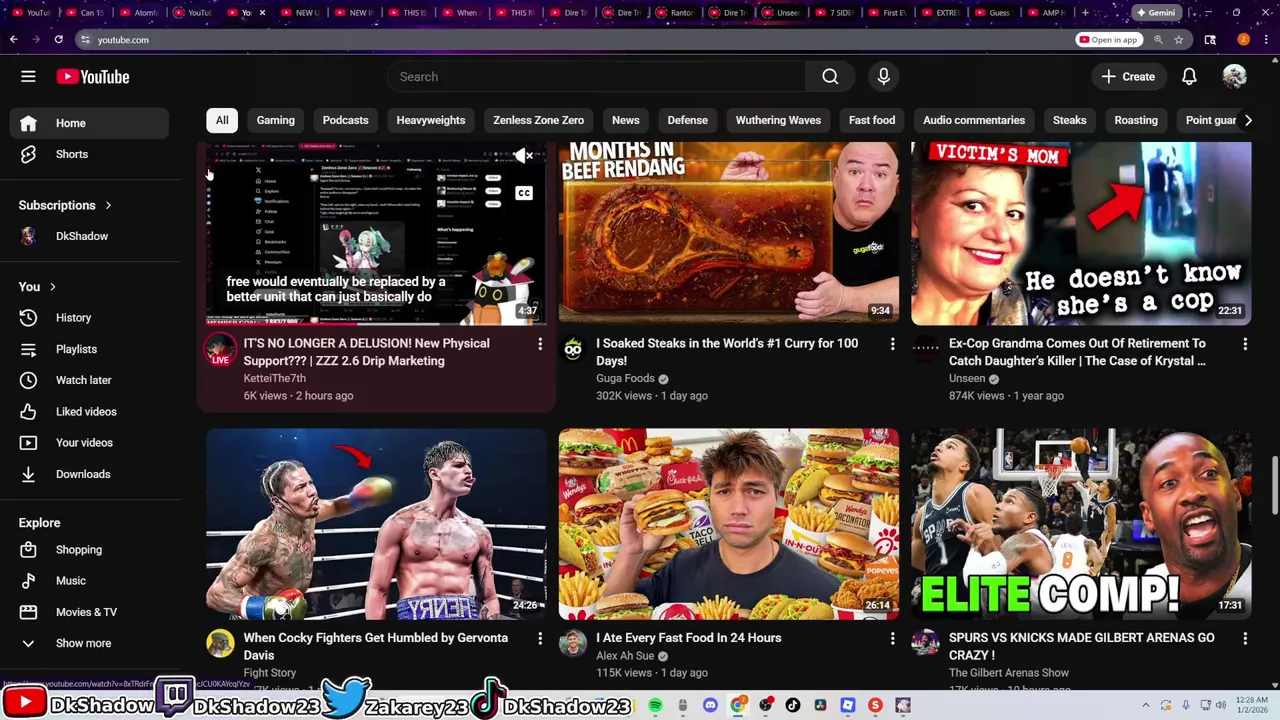Expand Show more in the sidebar

[x=91, y=643]
